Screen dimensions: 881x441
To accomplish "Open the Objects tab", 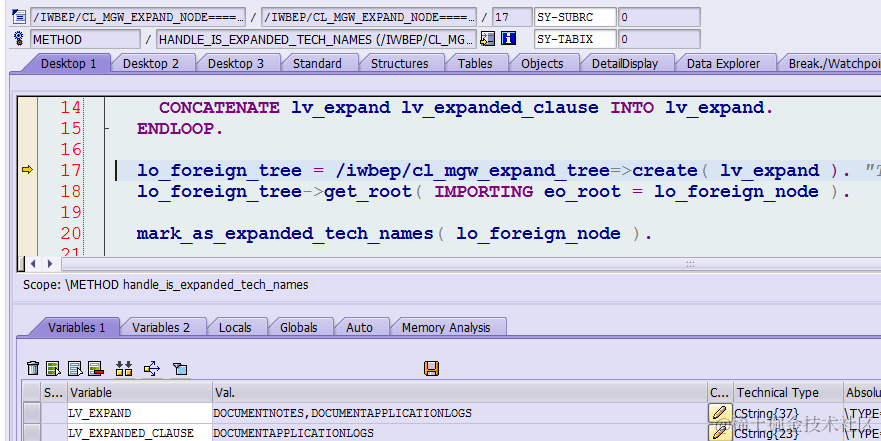I will tap(542, 63).
